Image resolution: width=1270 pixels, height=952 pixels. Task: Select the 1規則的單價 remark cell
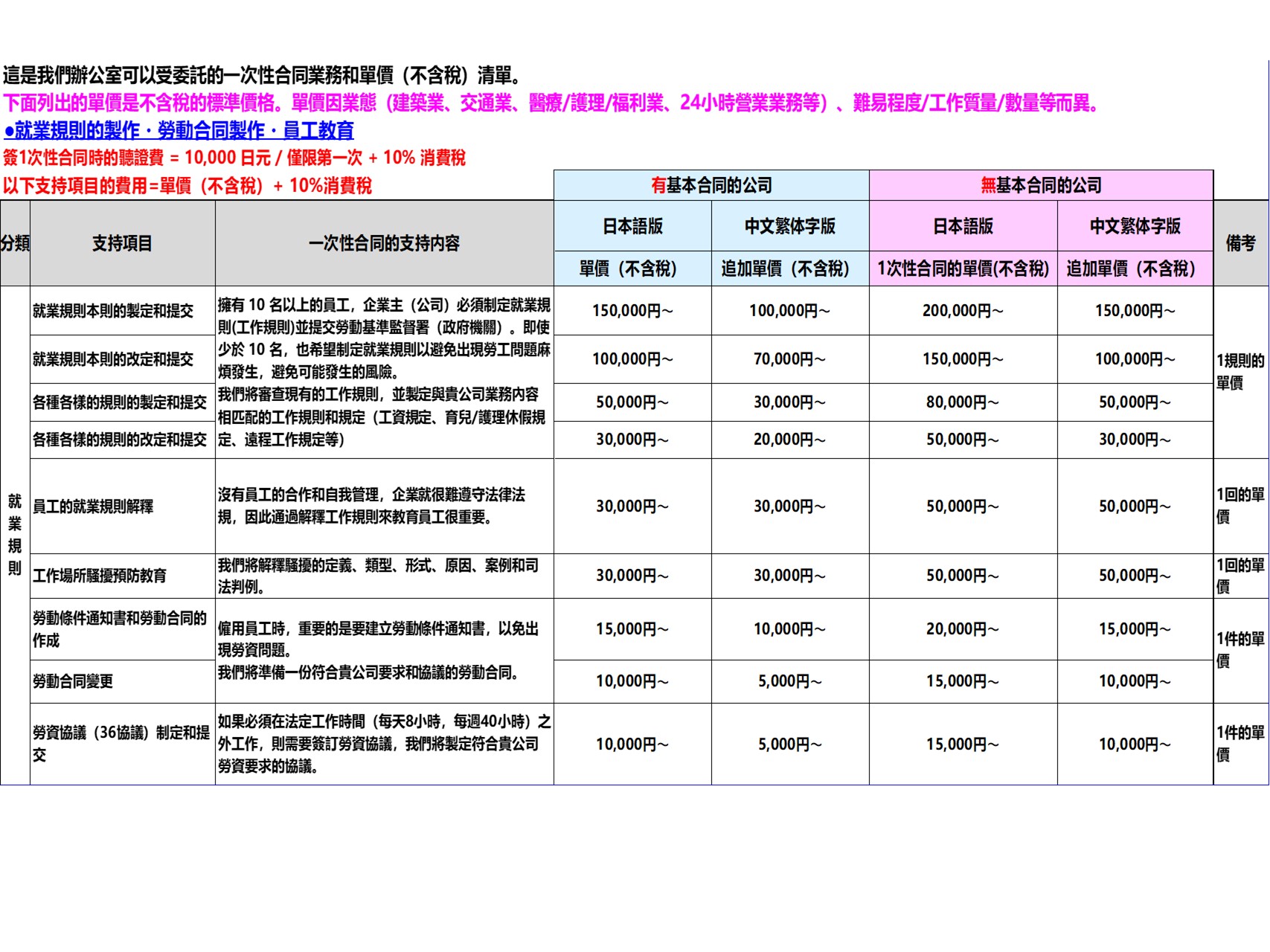coord(1240,372)
